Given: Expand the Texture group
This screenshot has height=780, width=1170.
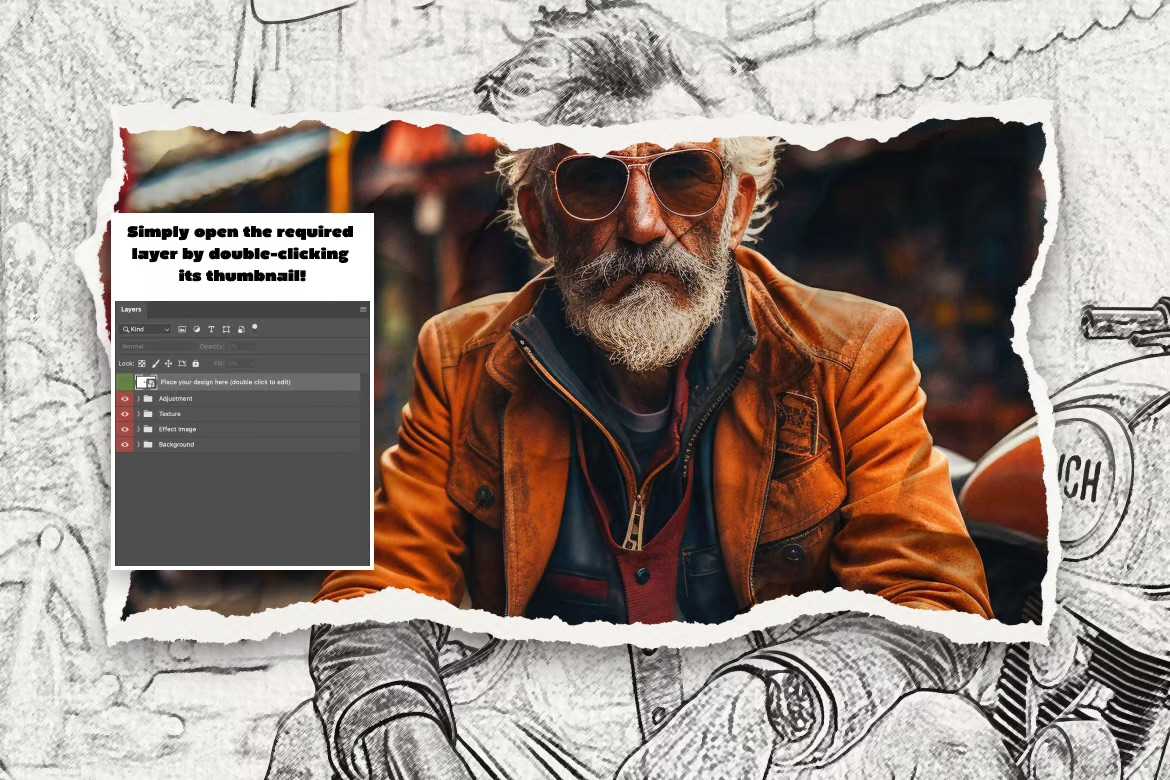Looking at the screenshot, I should pos(138,414).
